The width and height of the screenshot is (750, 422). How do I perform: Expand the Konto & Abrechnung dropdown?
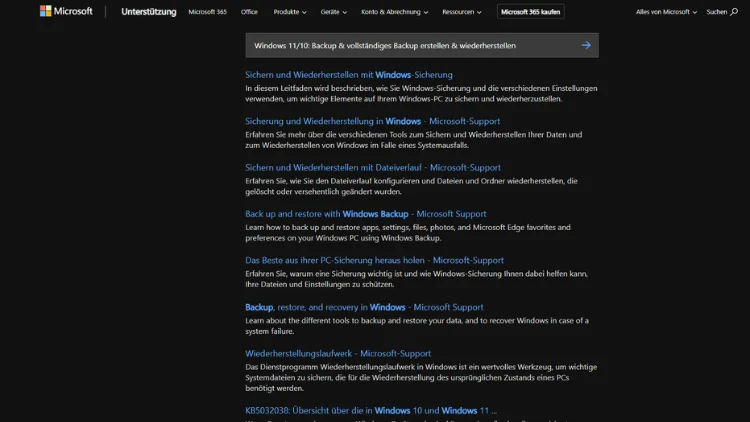395,11
